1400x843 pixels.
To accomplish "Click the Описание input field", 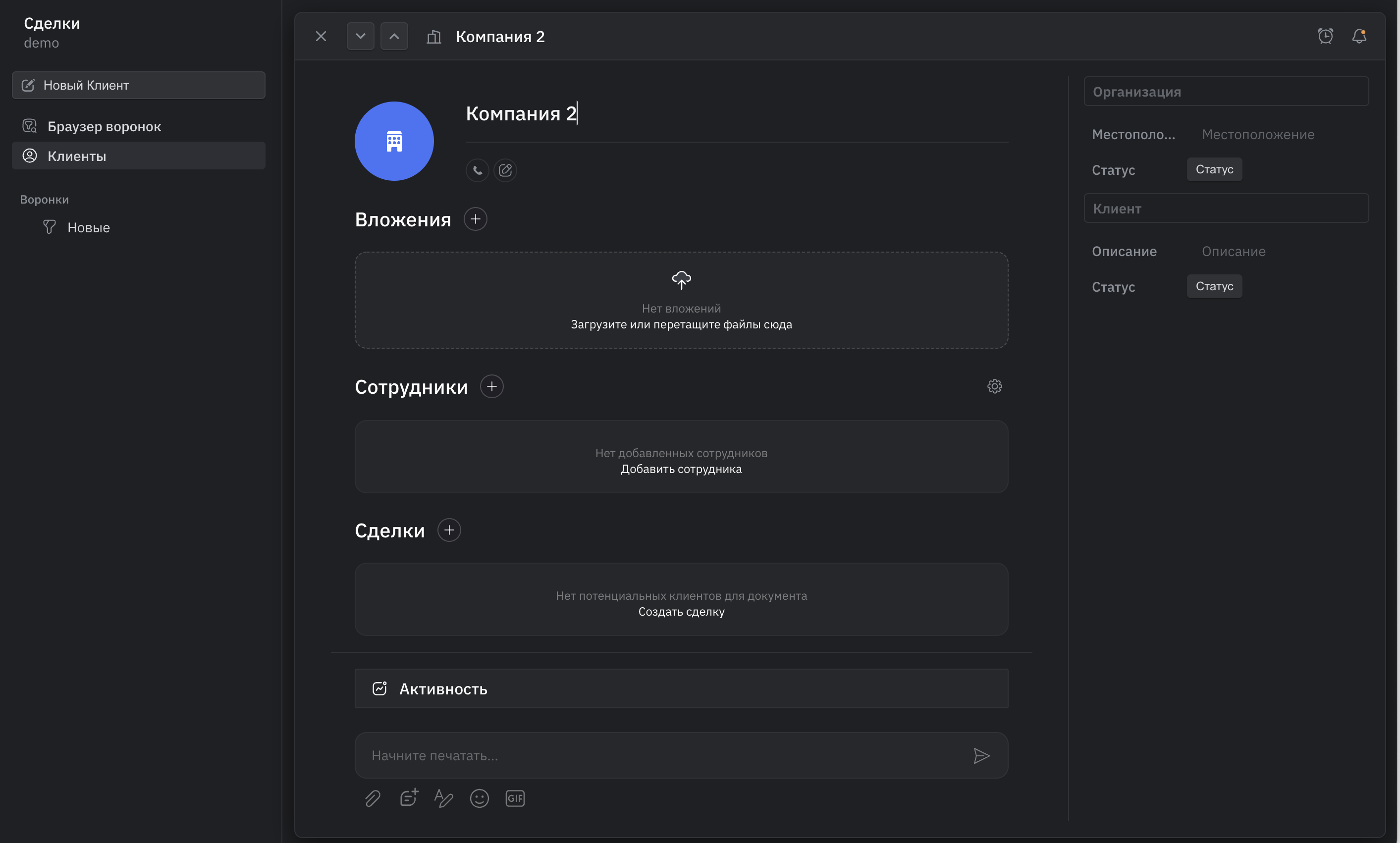I will click(1234, 252).
